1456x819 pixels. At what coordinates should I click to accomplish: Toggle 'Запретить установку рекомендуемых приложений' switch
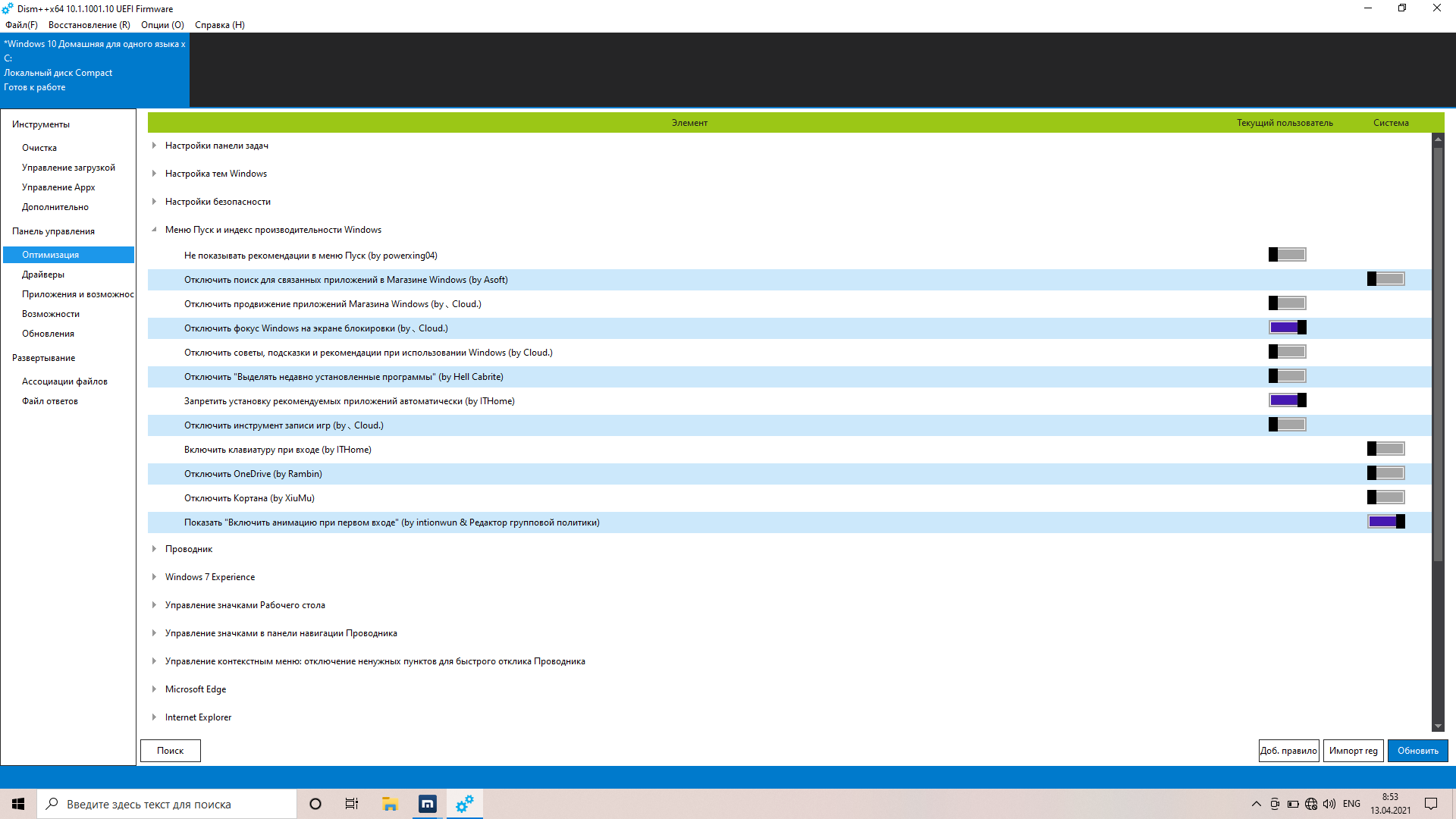(1288, 400)
